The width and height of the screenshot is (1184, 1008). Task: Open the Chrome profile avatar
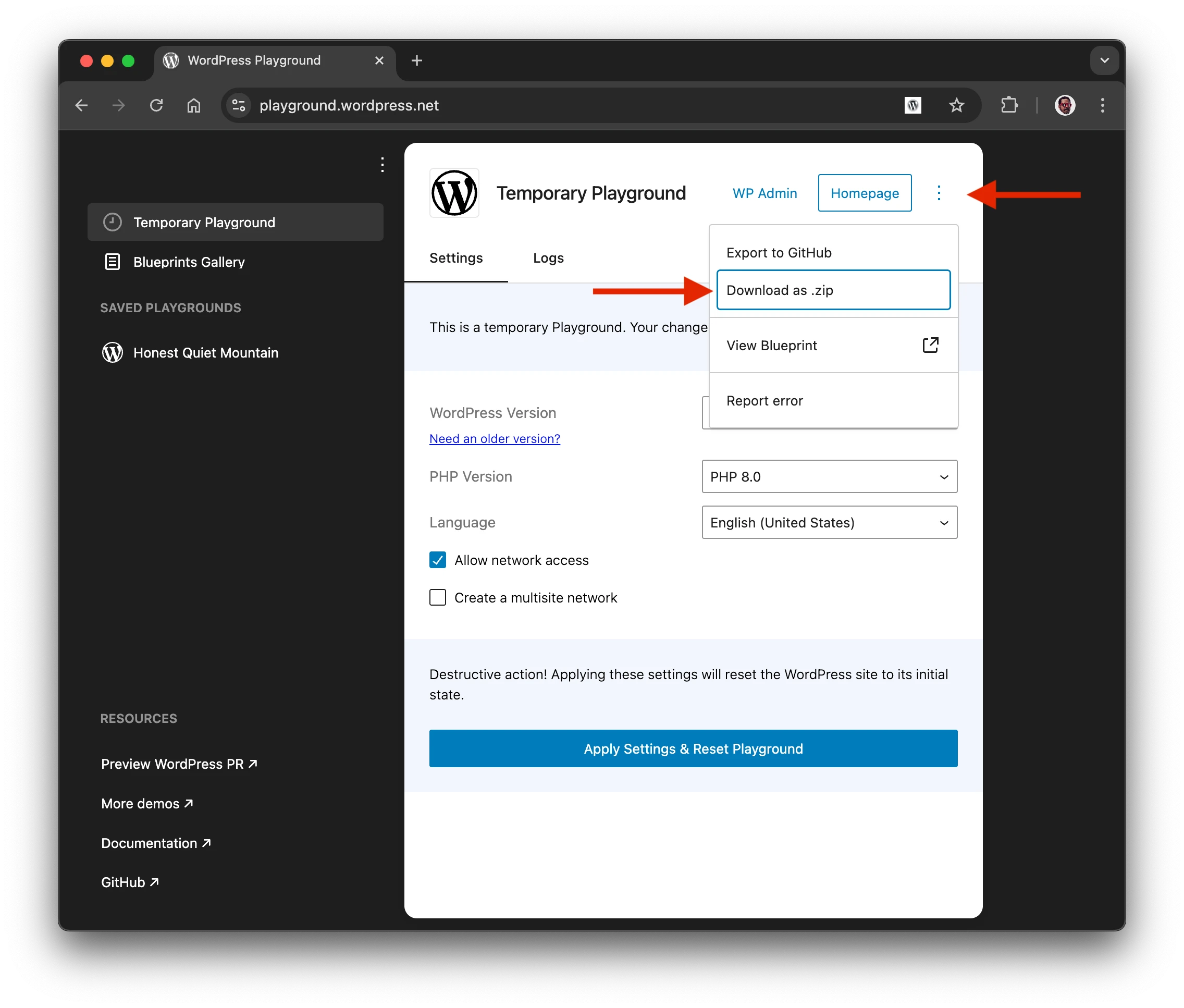(x=1065, y=105)
